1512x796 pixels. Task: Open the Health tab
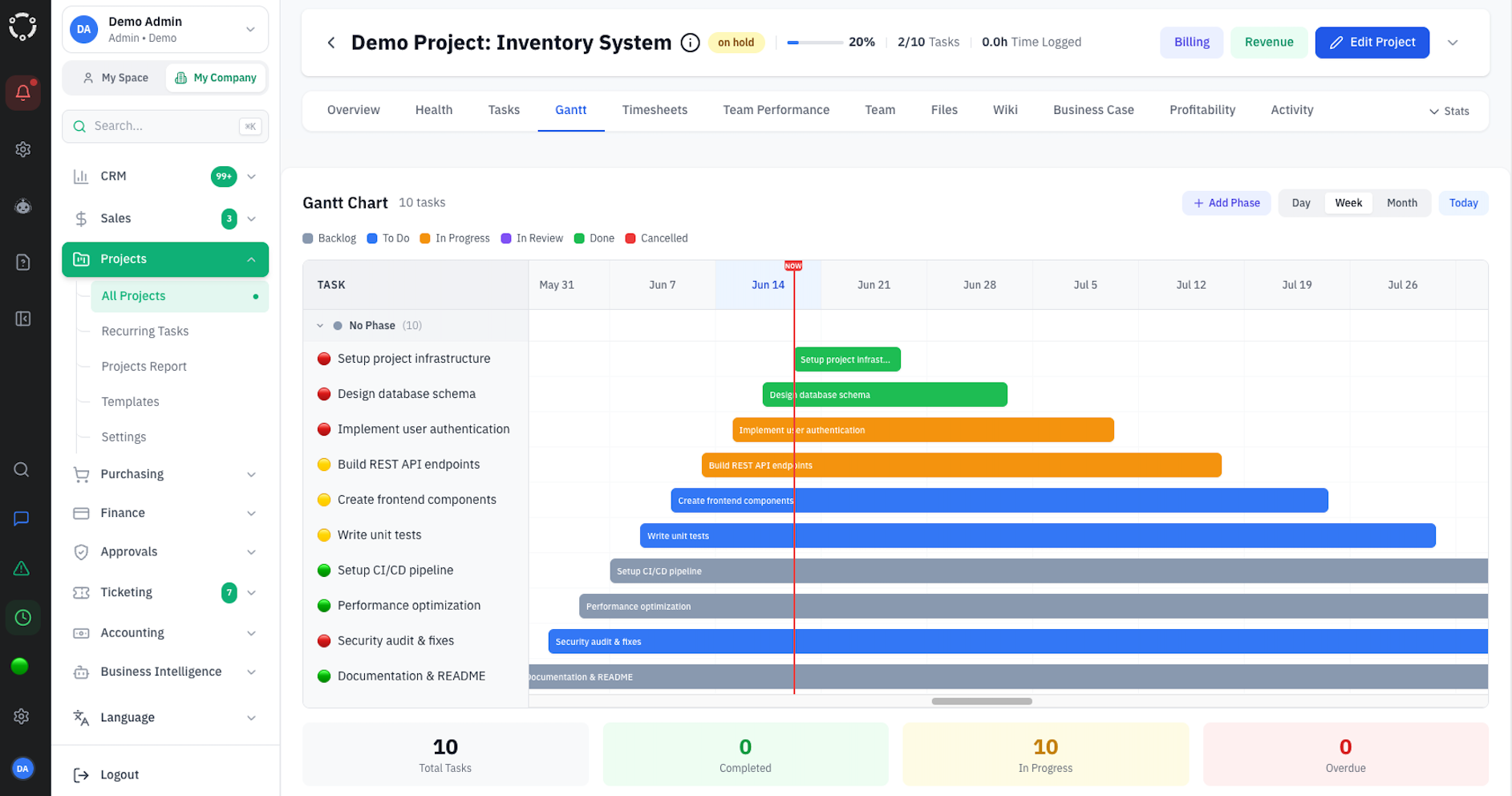coord(434,110)
